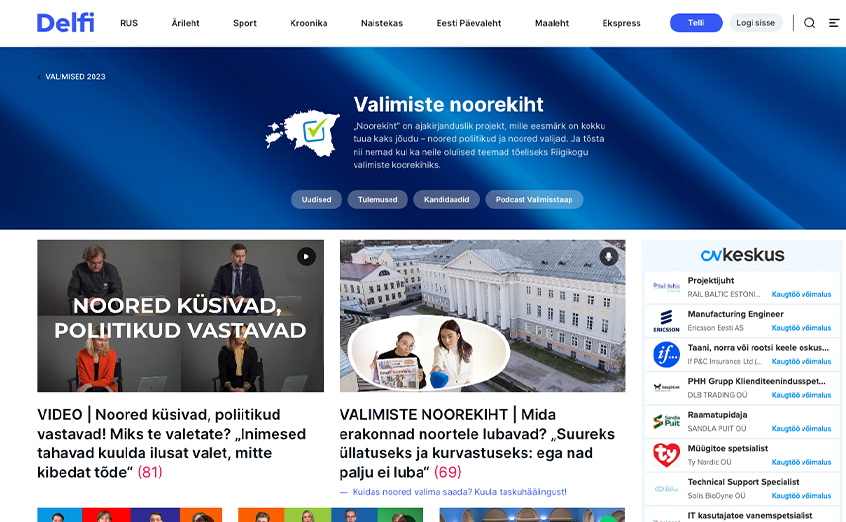Open the Eesti Päevaleht menu item
The image size is (846, 522).
tap(469, 23)
